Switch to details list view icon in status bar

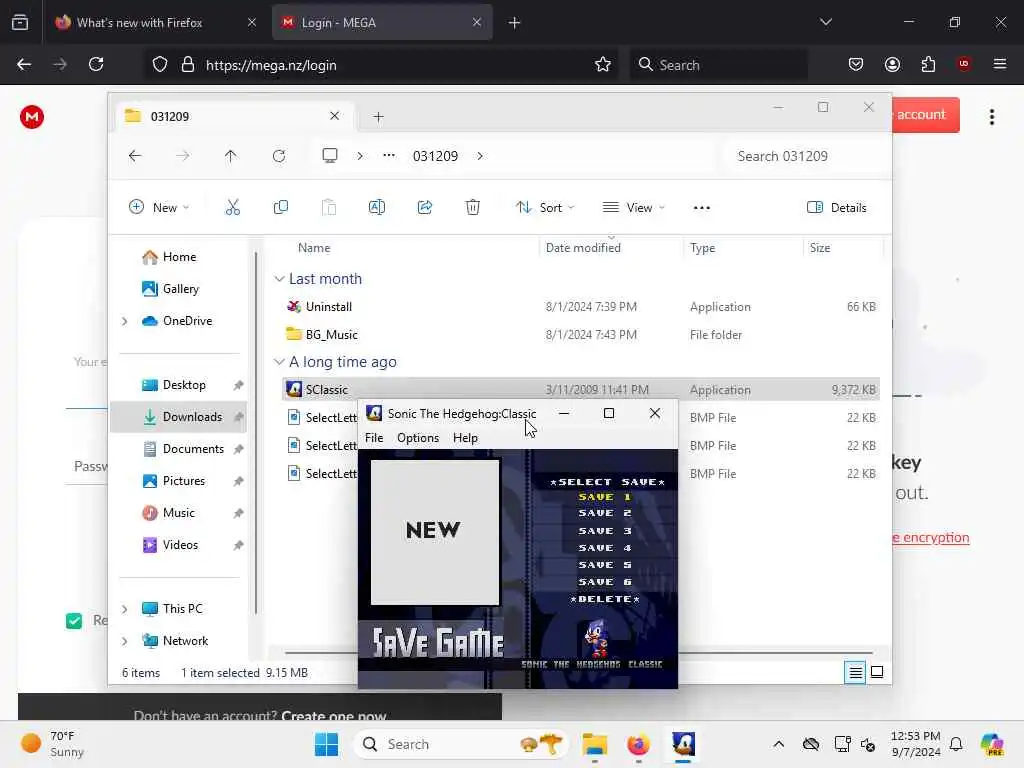pos(855,672)
